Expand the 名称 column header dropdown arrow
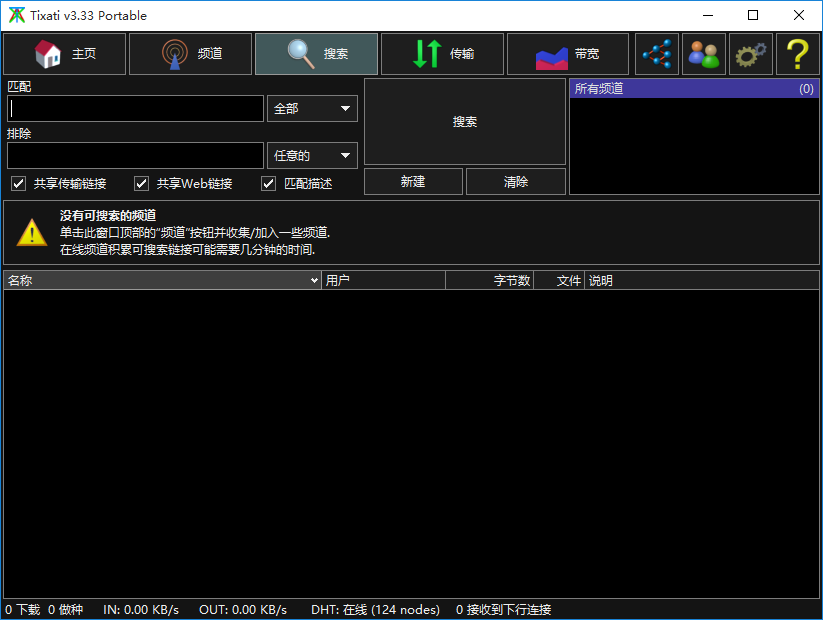Screen dimensions: 823x620 click(314, 280)
